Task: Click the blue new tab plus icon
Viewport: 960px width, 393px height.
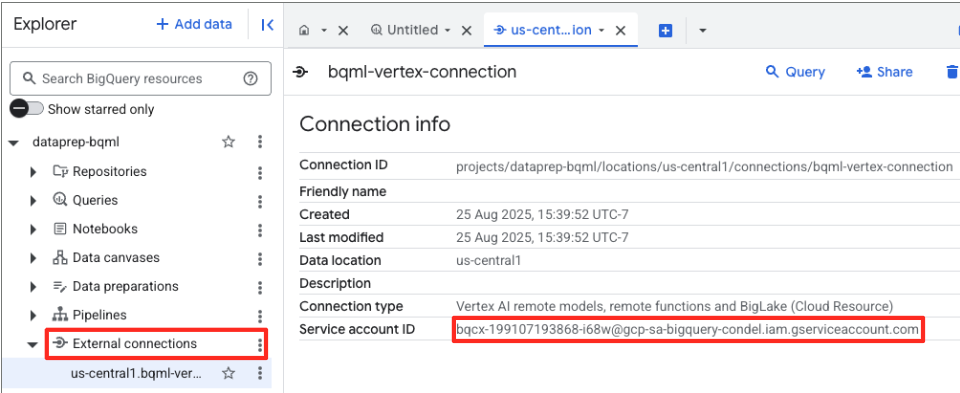Action: [666, 30]
